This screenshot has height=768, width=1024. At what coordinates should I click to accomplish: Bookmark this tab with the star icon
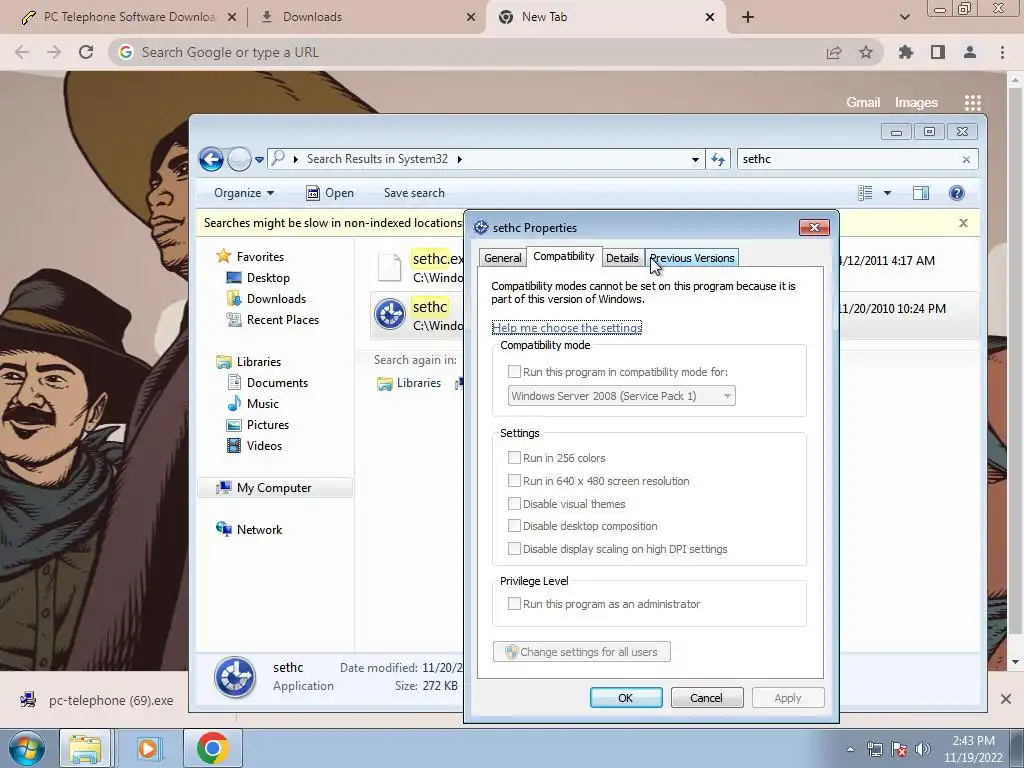pyautogui.click(x=866, y=52)
